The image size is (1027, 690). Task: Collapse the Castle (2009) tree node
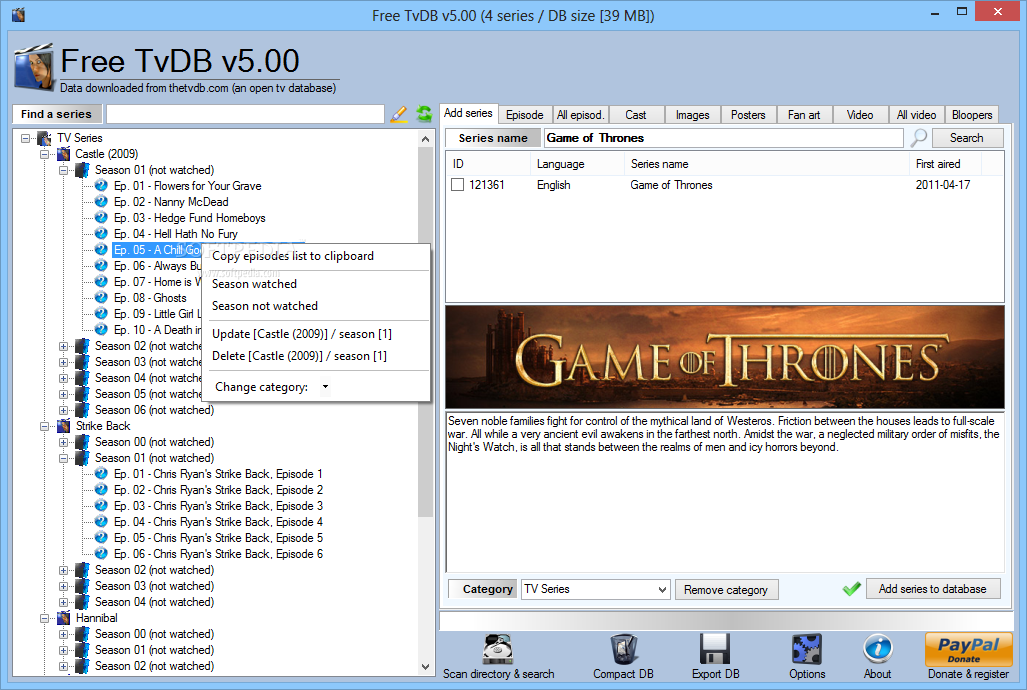click(x=45, y=154)
